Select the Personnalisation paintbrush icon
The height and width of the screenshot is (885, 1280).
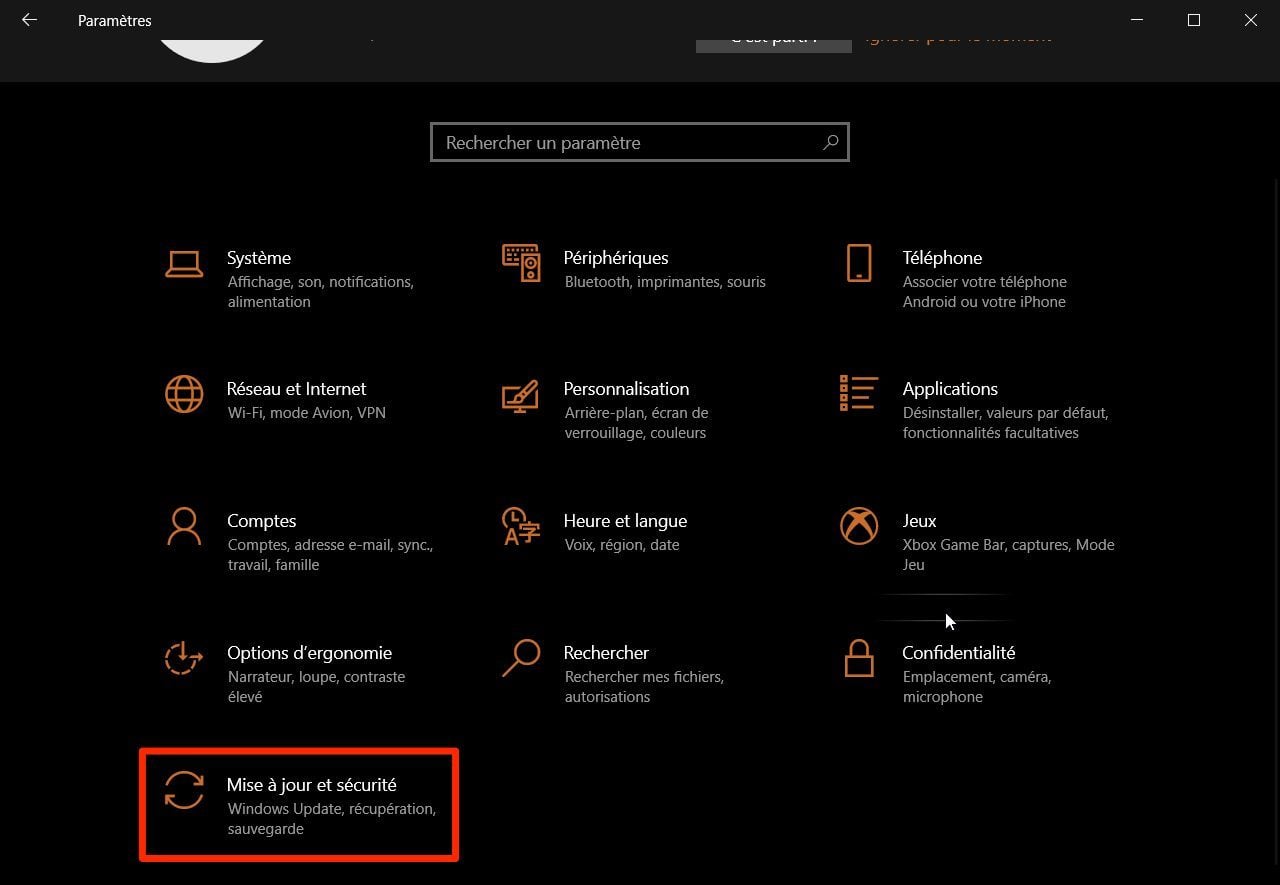click(x=521, y=395)
